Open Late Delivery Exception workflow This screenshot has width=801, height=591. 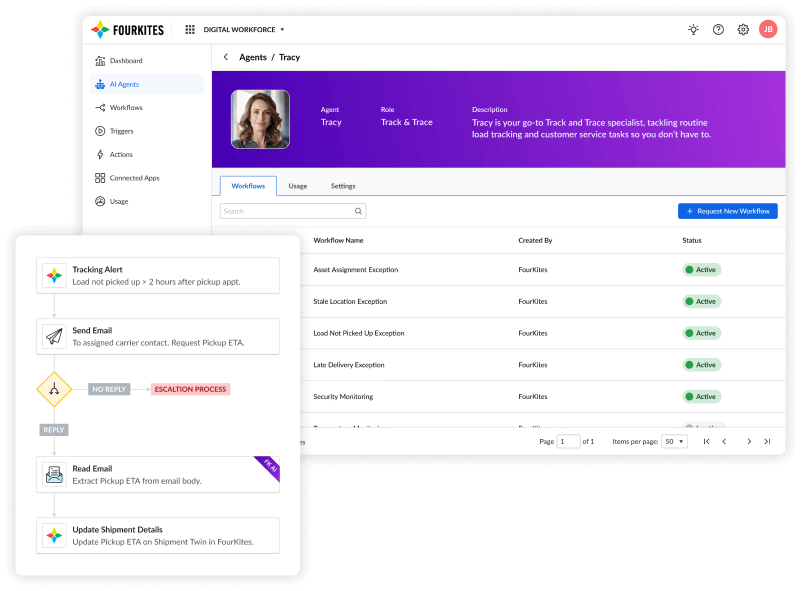click(348, 365)
